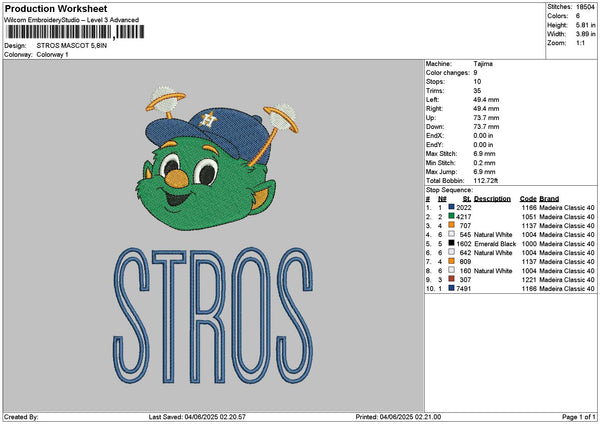Click the blue swatch in stop row 1
Screen dimensions: 600x424
point(453,207)
